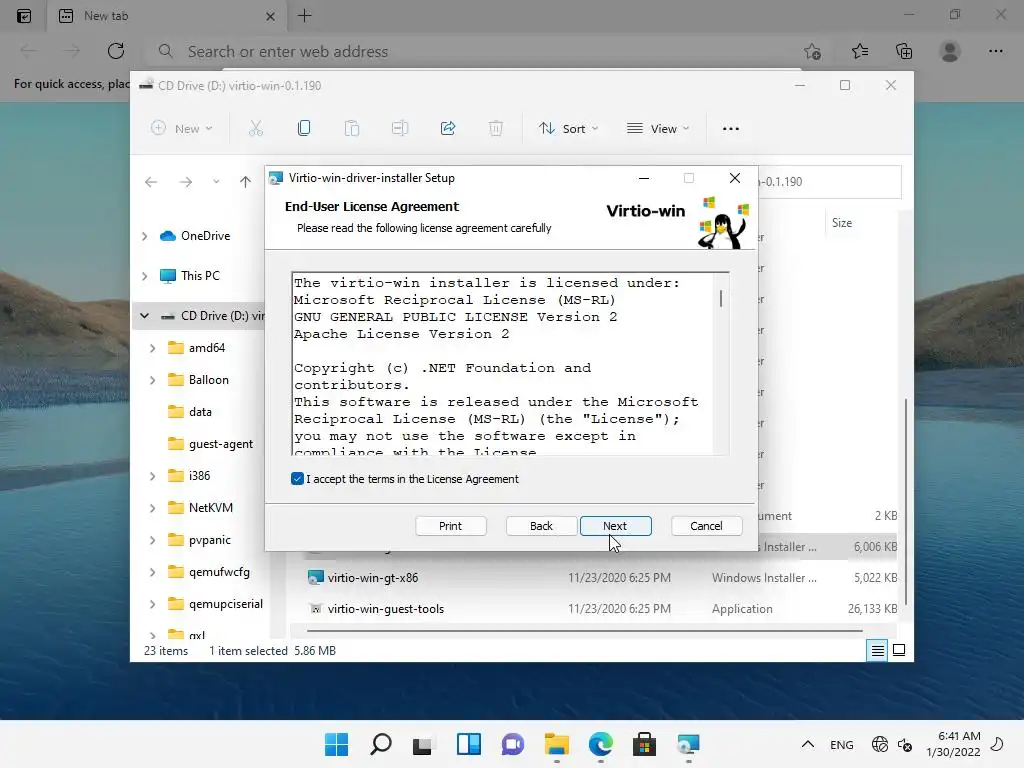Open Widgets from the taskbar
This screenshot has width=1024, height=768.
pyautogui.click(x=469, y=744)
